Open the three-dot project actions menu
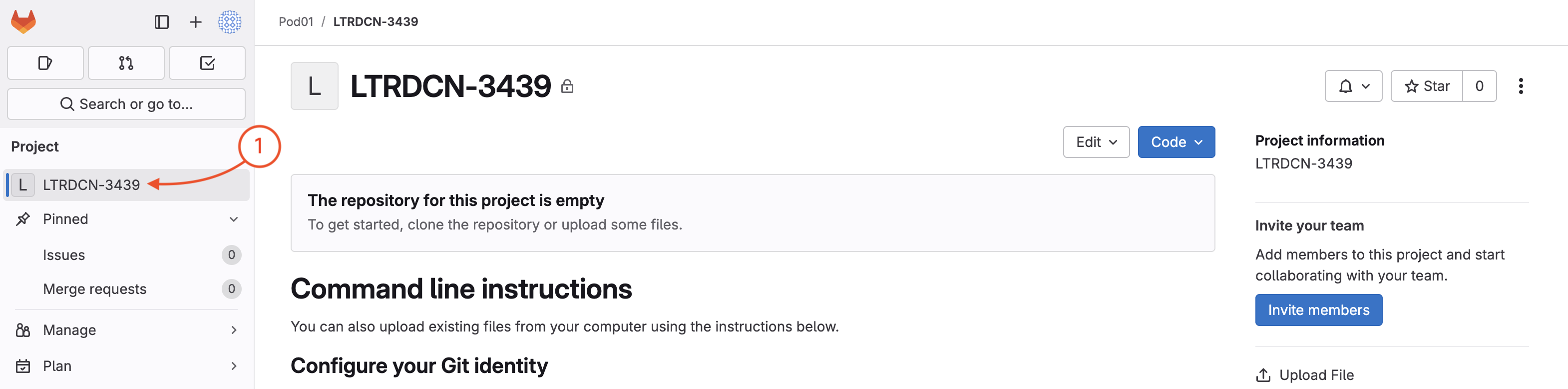The height and width of the screenshot is (389, 1568). pyautogui.click(x=1521, y=86)
